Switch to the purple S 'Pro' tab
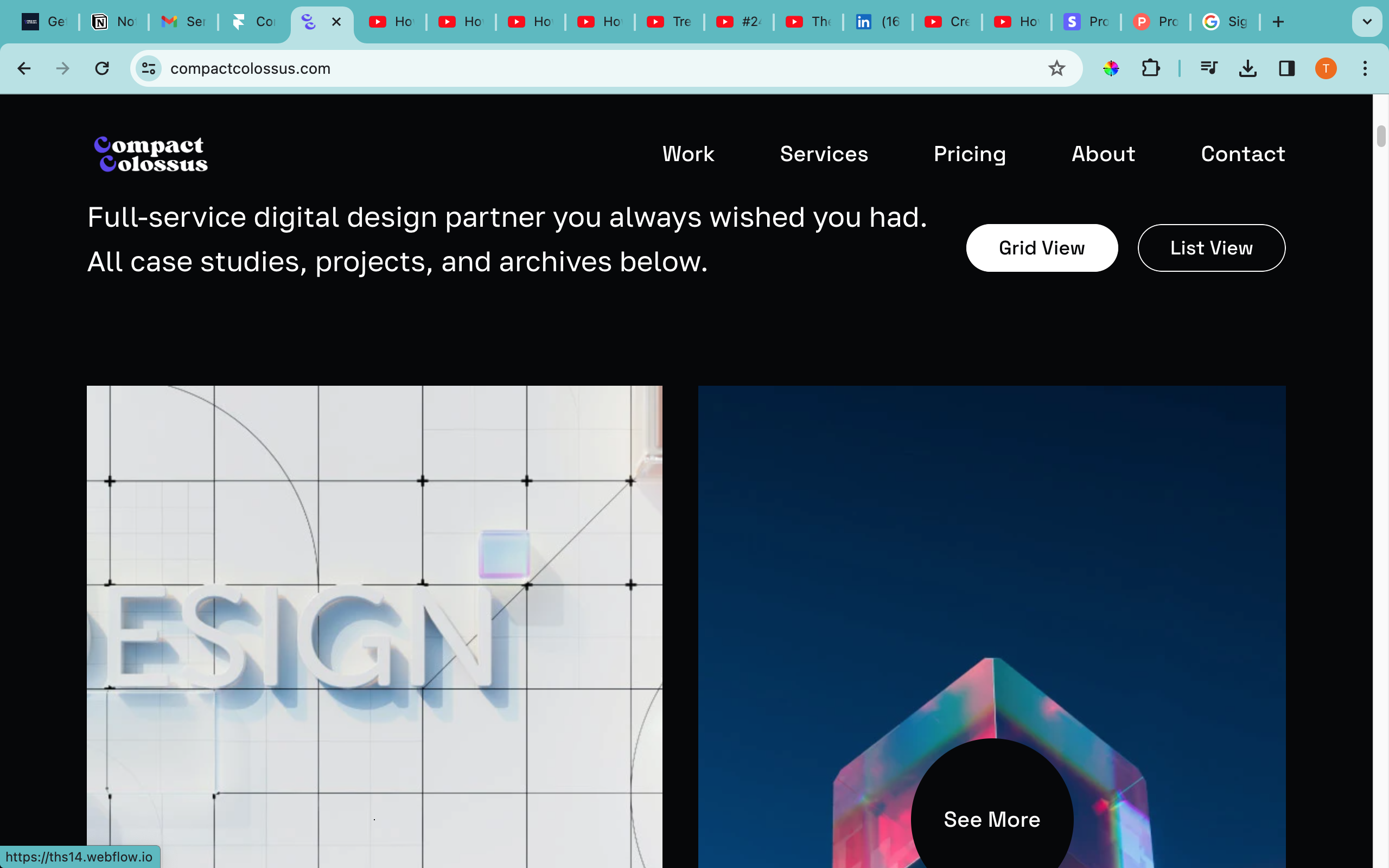 [1086, 22]
